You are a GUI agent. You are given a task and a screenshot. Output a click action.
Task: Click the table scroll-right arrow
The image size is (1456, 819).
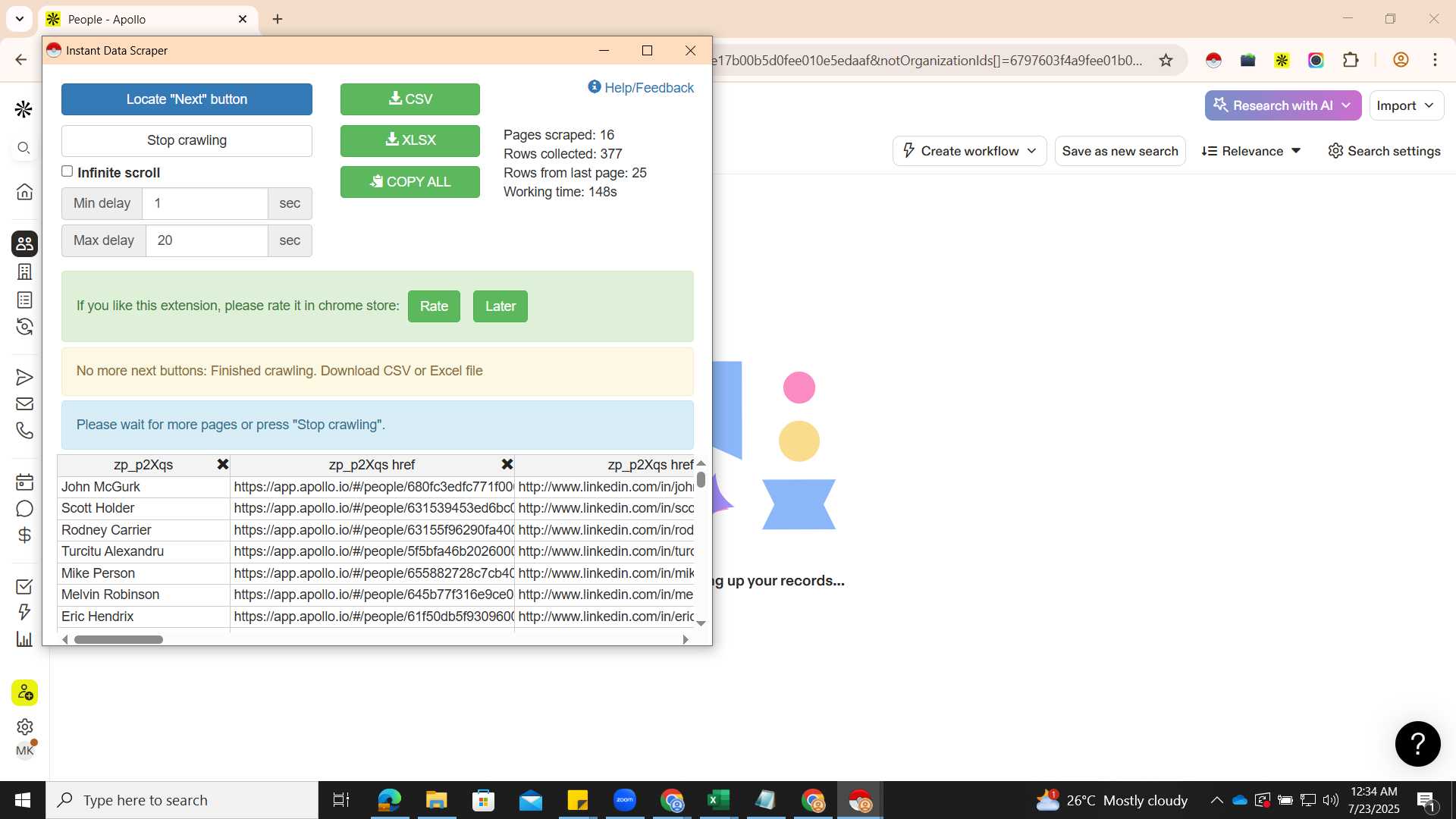click(x=686, y=639)
